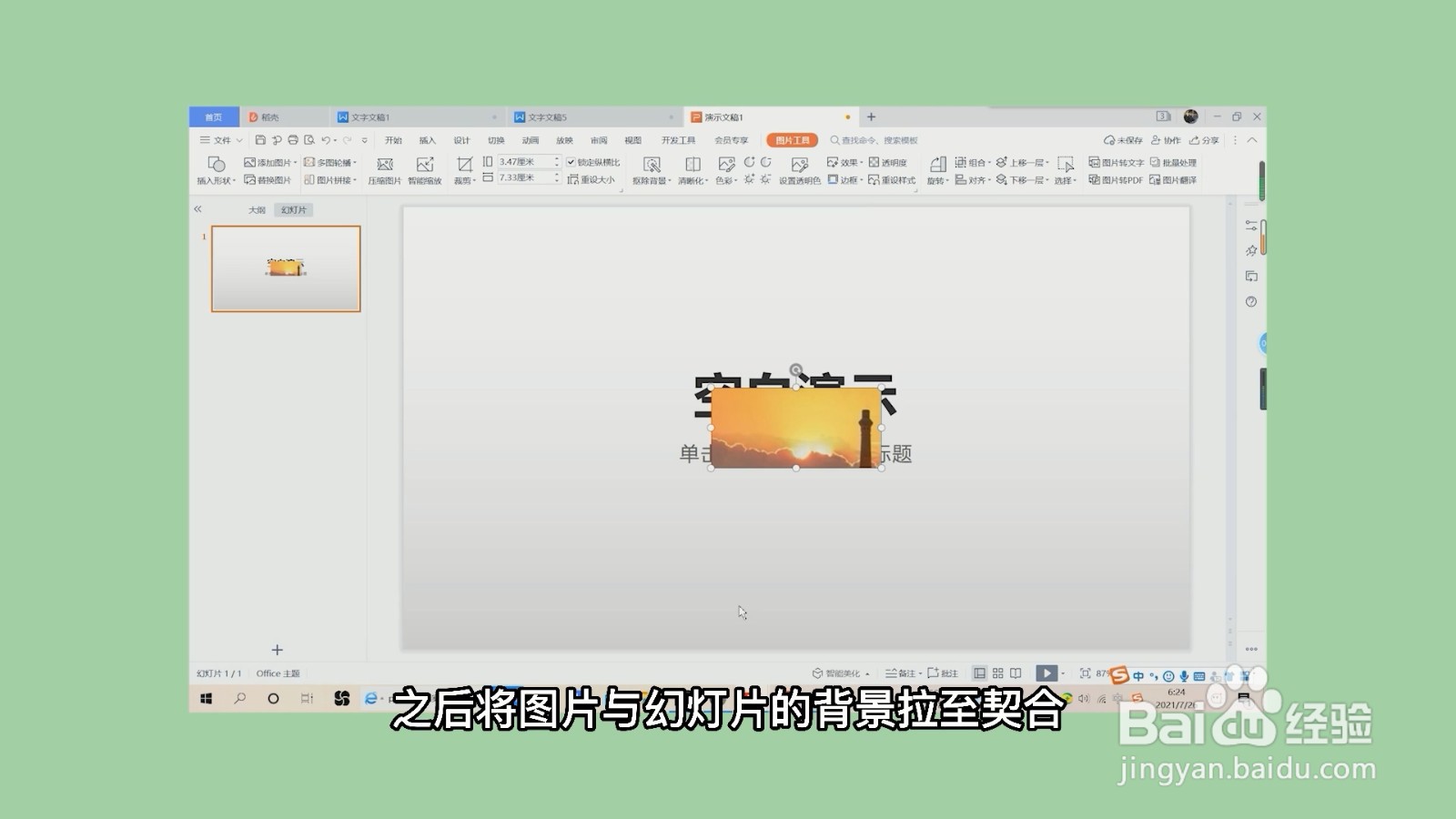The image size is (1456, 819).
Task: Click the 协作 collaborate button
Action: (x=1166, y=140)
